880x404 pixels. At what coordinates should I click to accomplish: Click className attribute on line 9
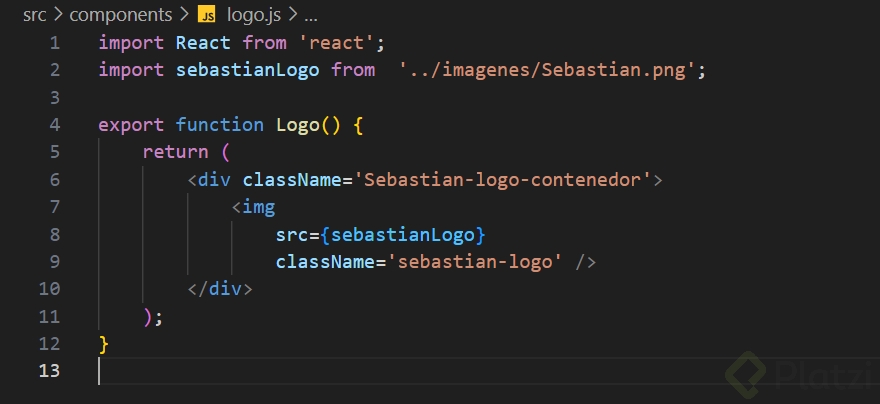(x=326, y=262)
